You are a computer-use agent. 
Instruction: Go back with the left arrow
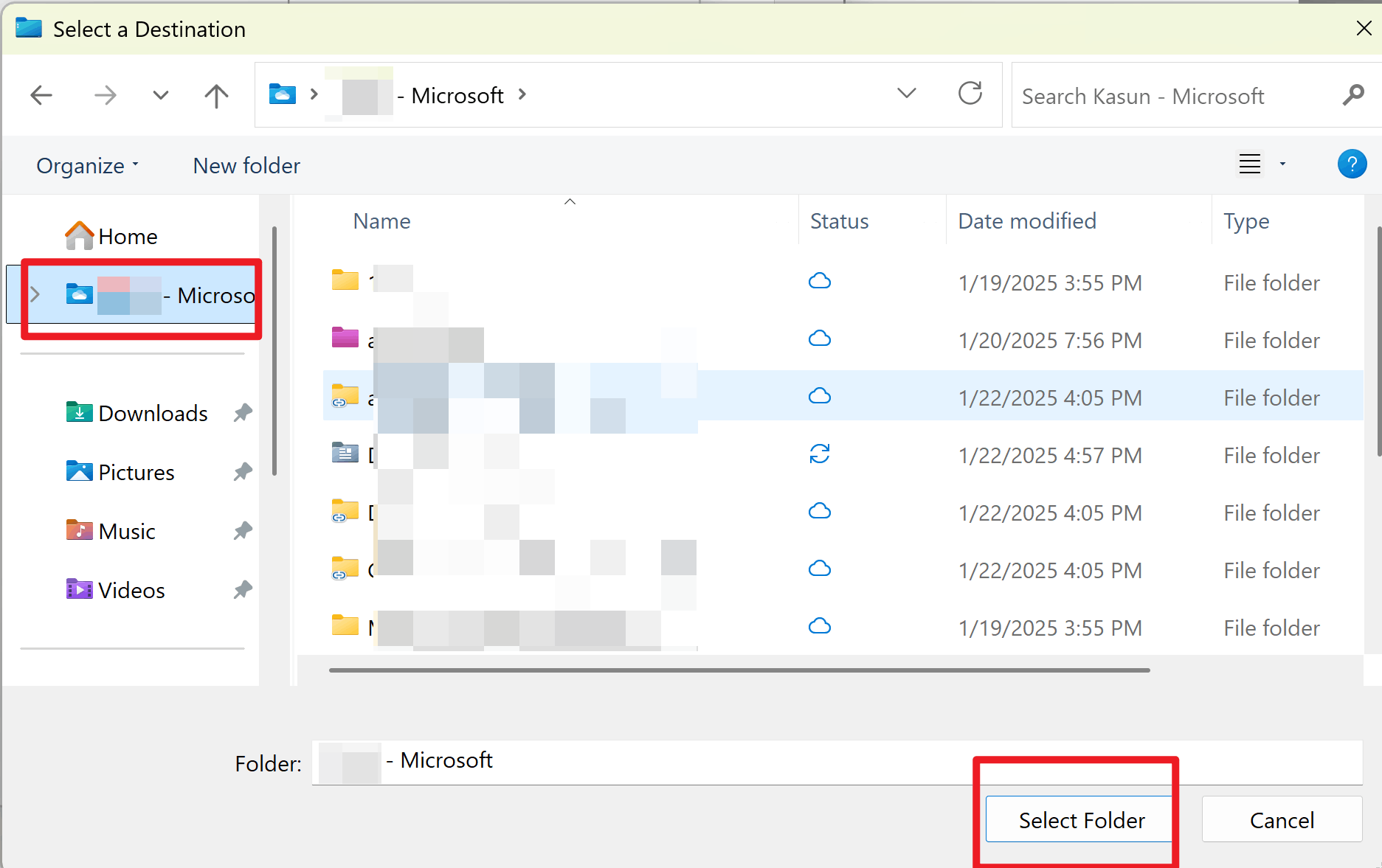click(x=41, y=95)
